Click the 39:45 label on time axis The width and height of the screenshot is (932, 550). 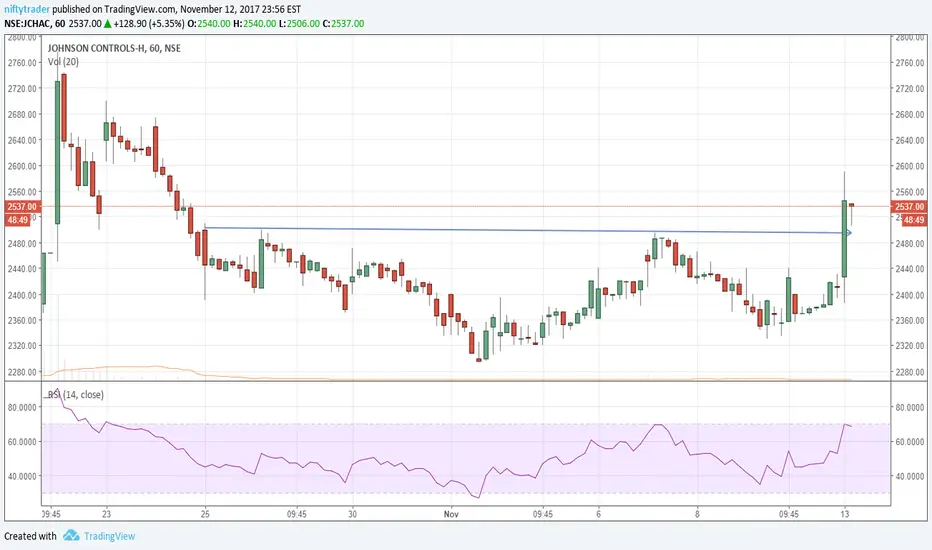51,514
